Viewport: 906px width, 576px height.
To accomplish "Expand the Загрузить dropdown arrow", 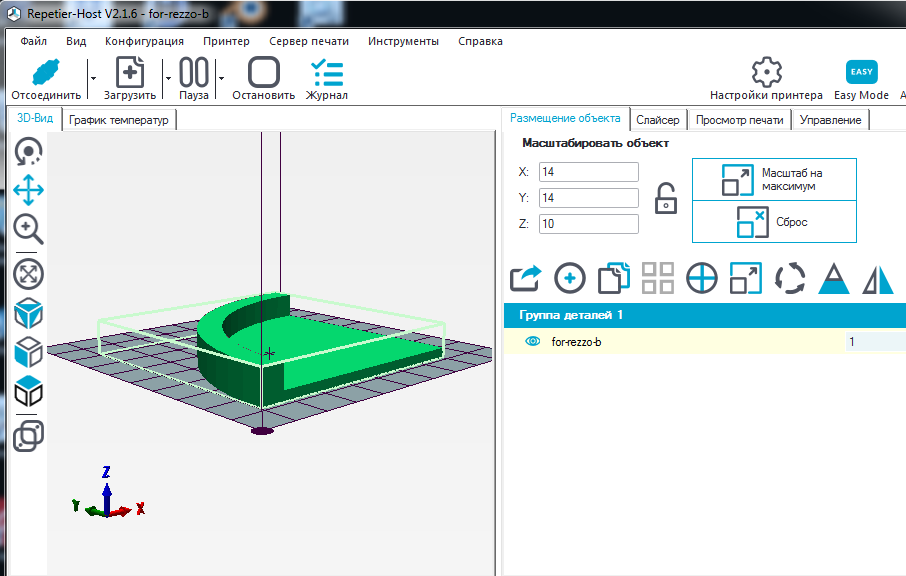I will [168, 79].
